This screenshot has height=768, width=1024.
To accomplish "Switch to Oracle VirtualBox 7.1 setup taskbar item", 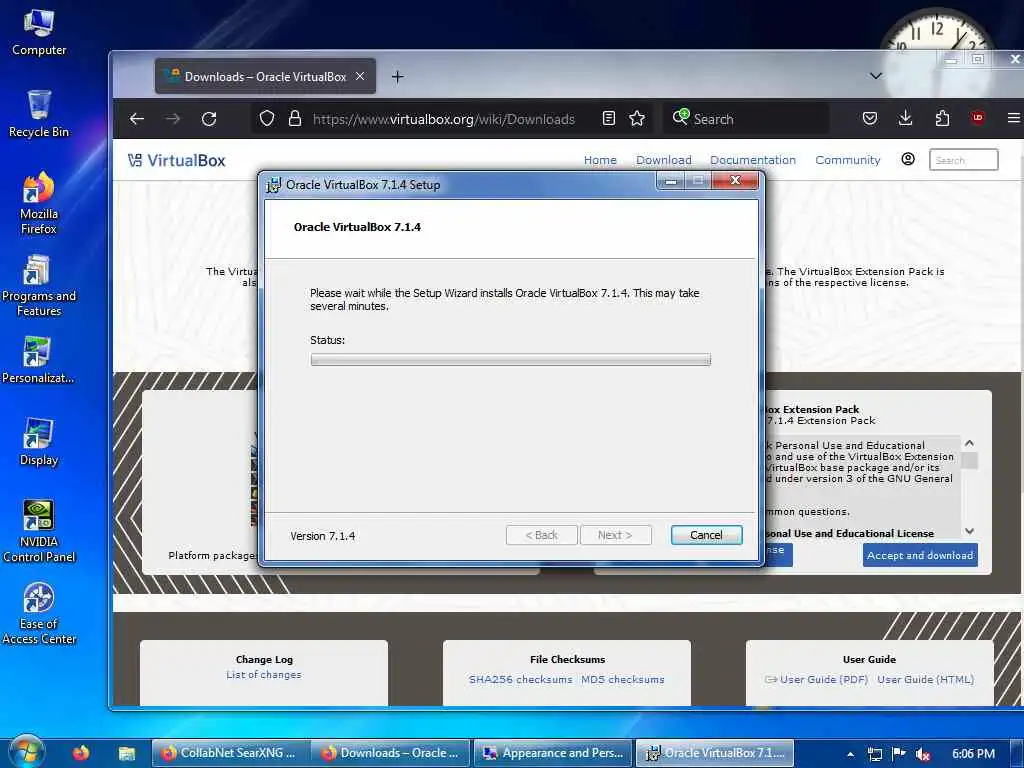I will (x=715, y=753).
